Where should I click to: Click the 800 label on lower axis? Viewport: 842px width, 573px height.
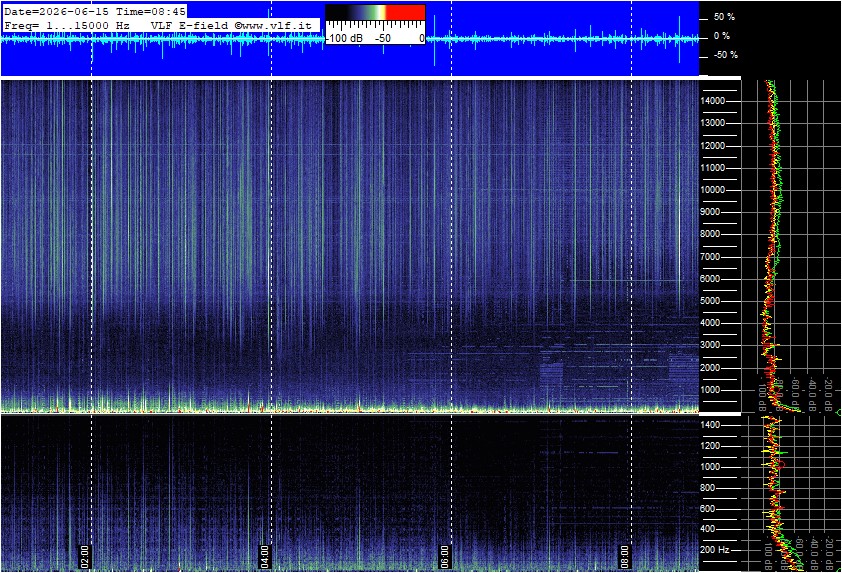coord(708,488)
